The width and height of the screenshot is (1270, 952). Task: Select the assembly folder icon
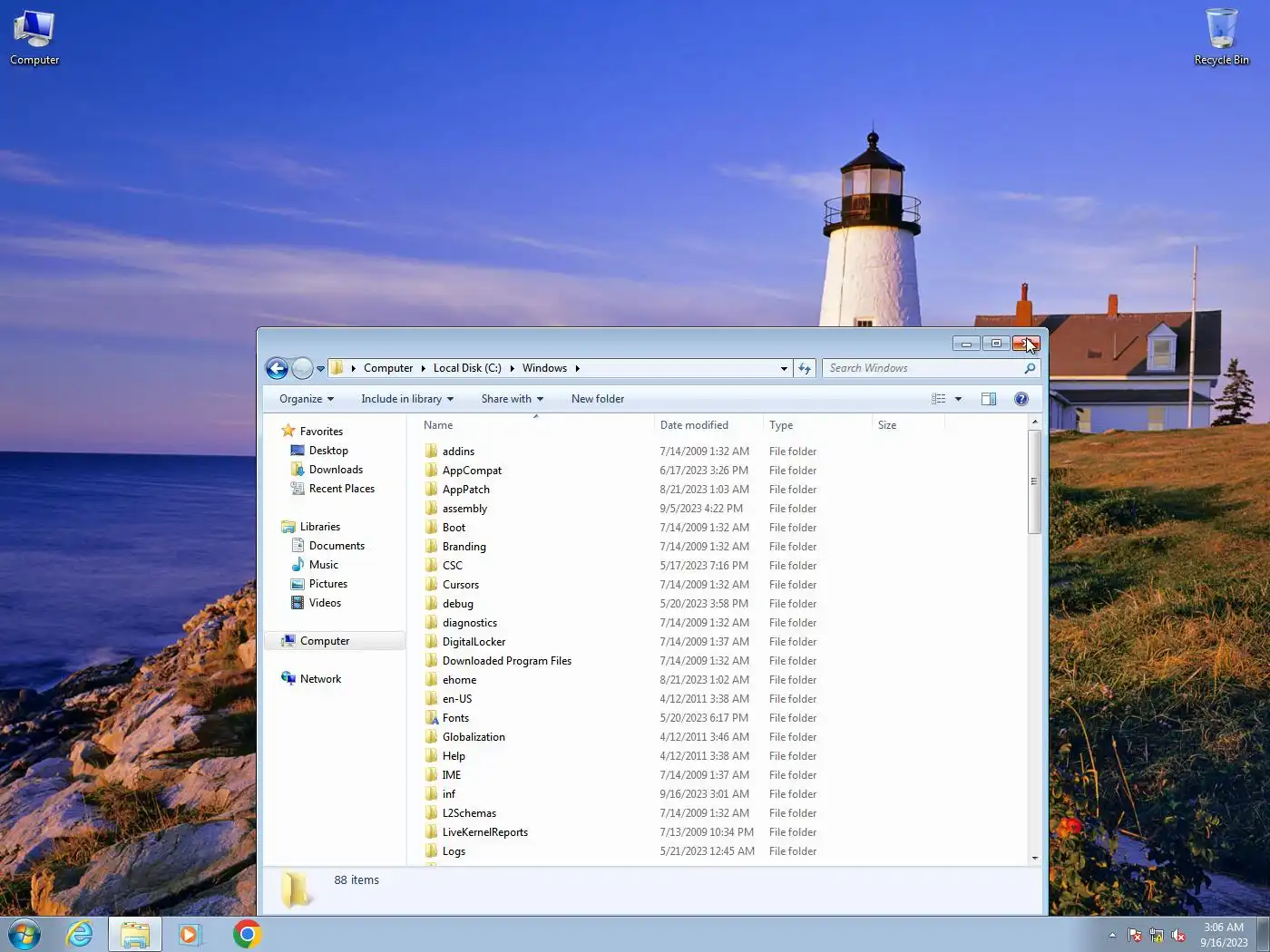(x=431, y=508)
